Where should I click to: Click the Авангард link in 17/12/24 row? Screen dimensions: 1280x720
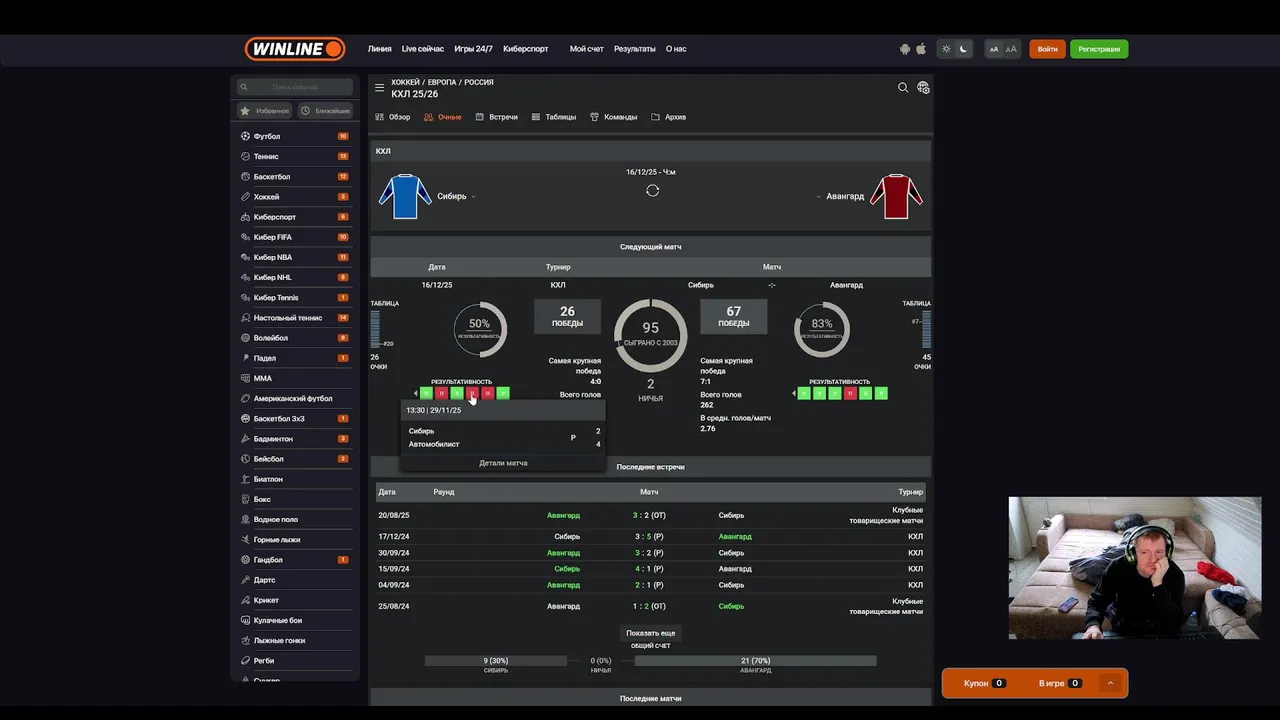tap(735, 537)
